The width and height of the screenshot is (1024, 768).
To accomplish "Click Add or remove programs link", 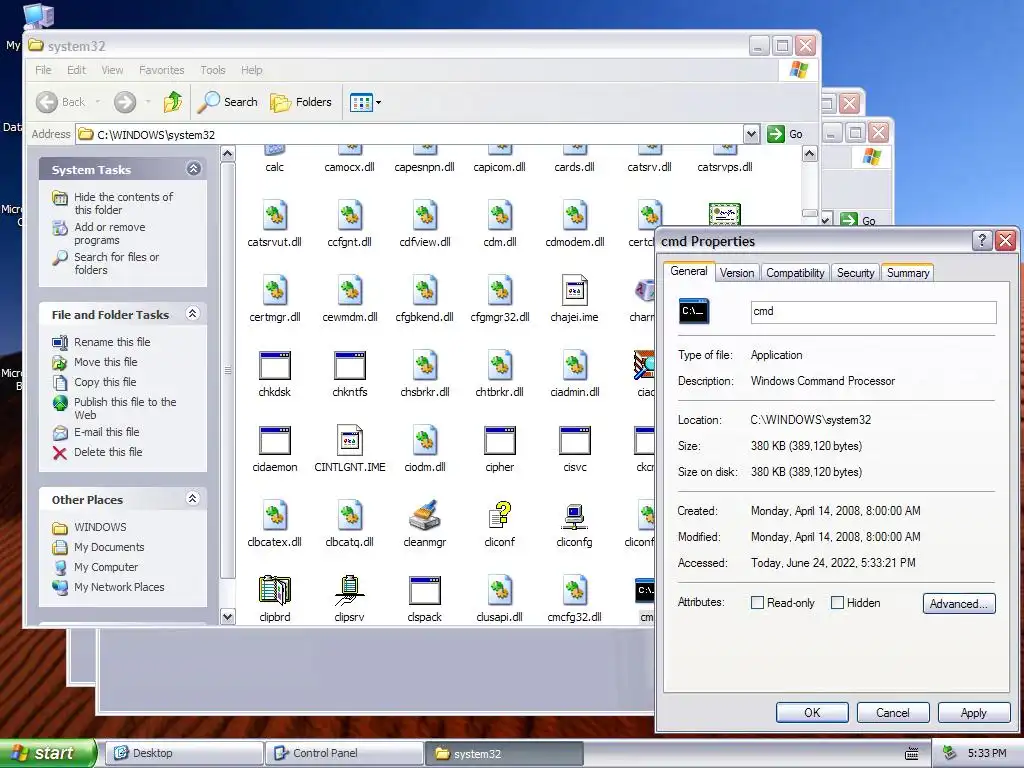I will pos(110,233).
